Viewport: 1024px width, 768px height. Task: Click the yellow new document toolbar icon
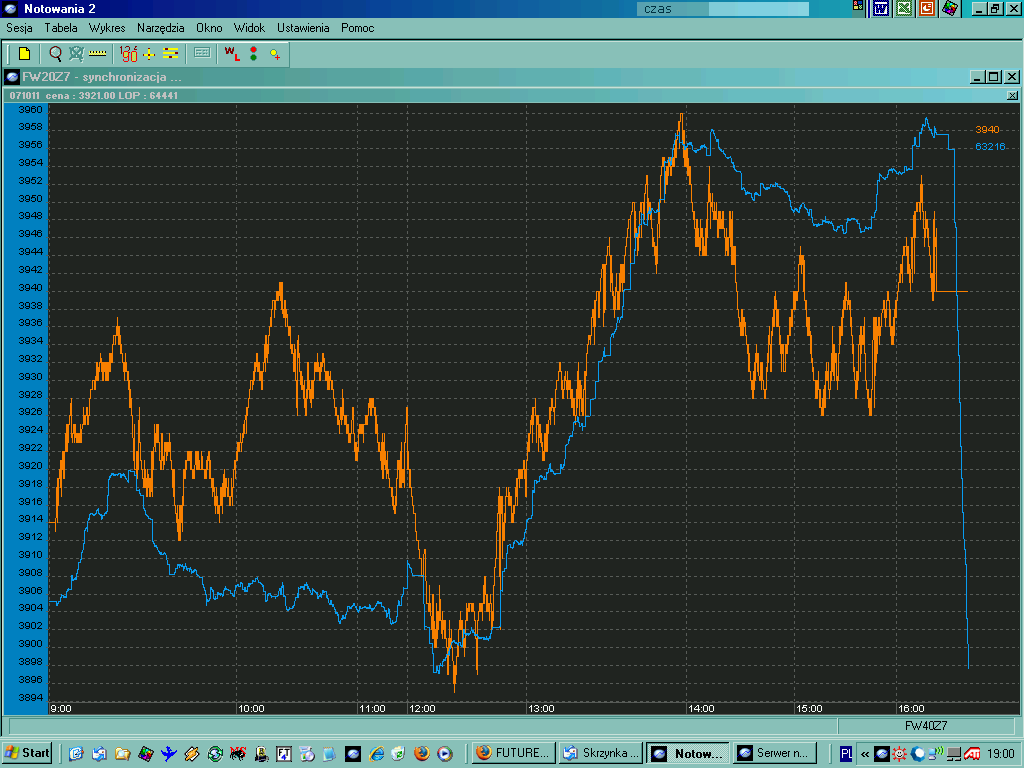[x=24, y=54]
